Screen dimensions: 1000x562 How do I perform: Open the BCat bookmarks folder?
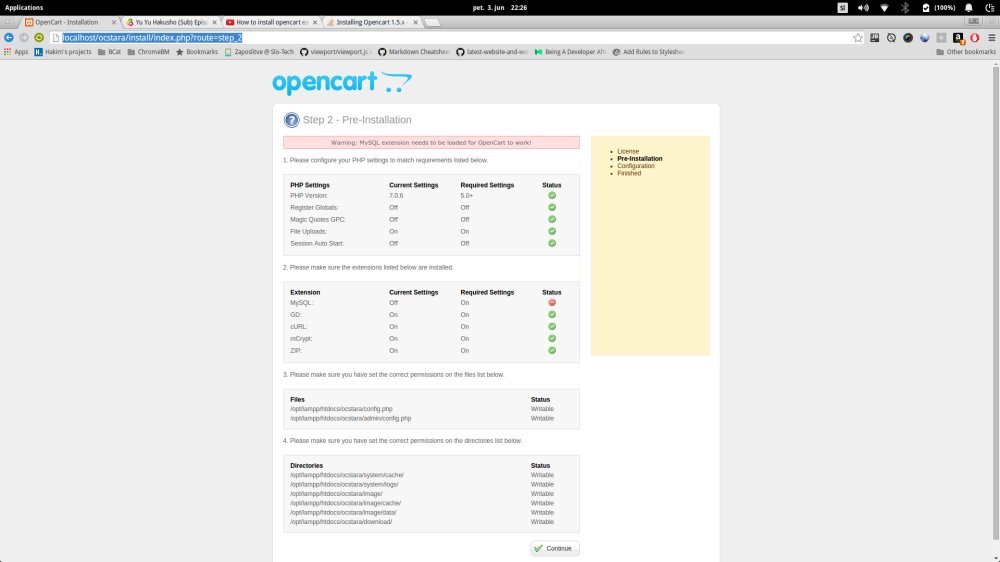pyautogui.click(x=110, y=51)
